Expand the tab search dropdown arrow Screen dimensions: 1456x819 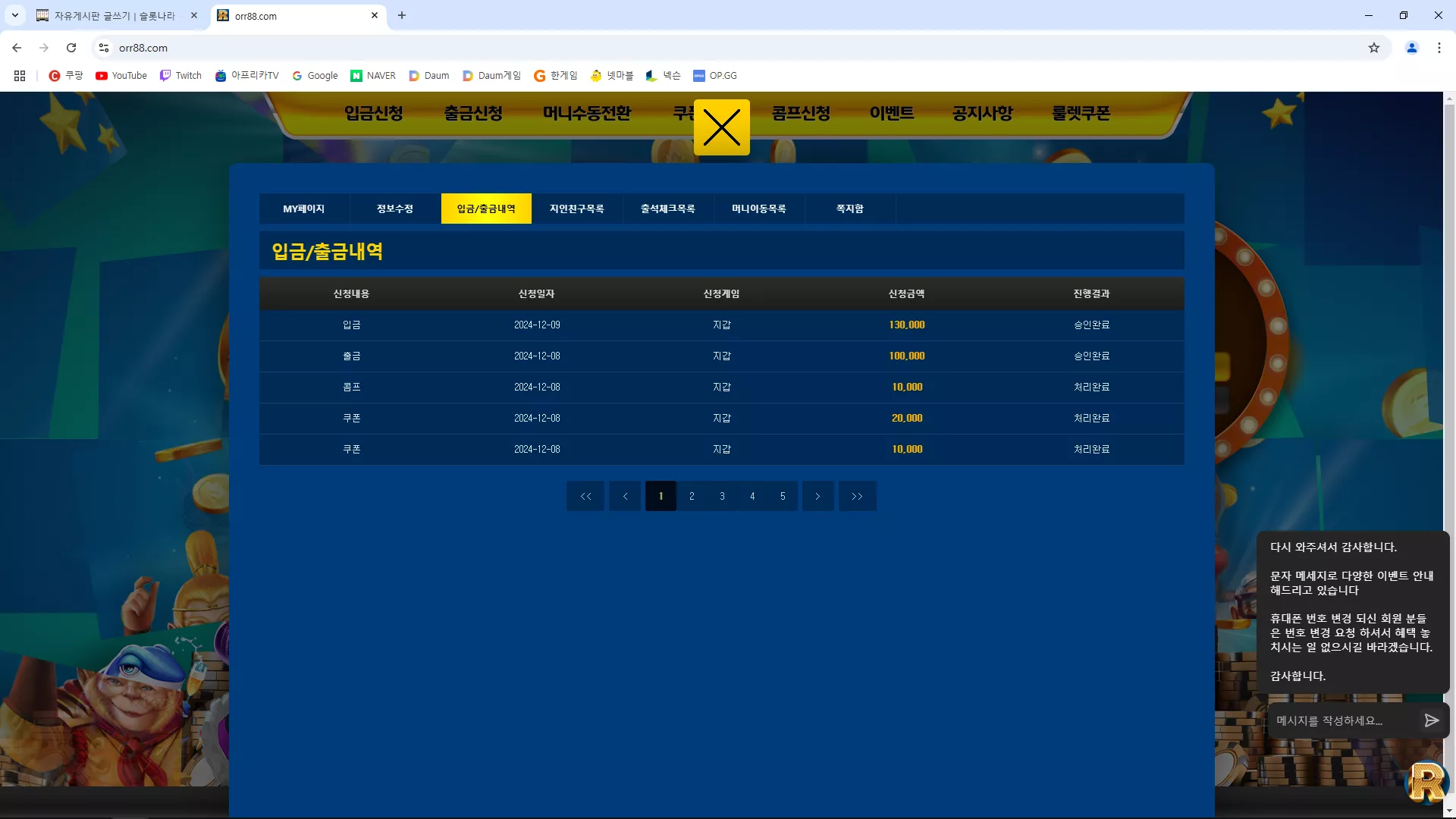(x=14, y=15)
